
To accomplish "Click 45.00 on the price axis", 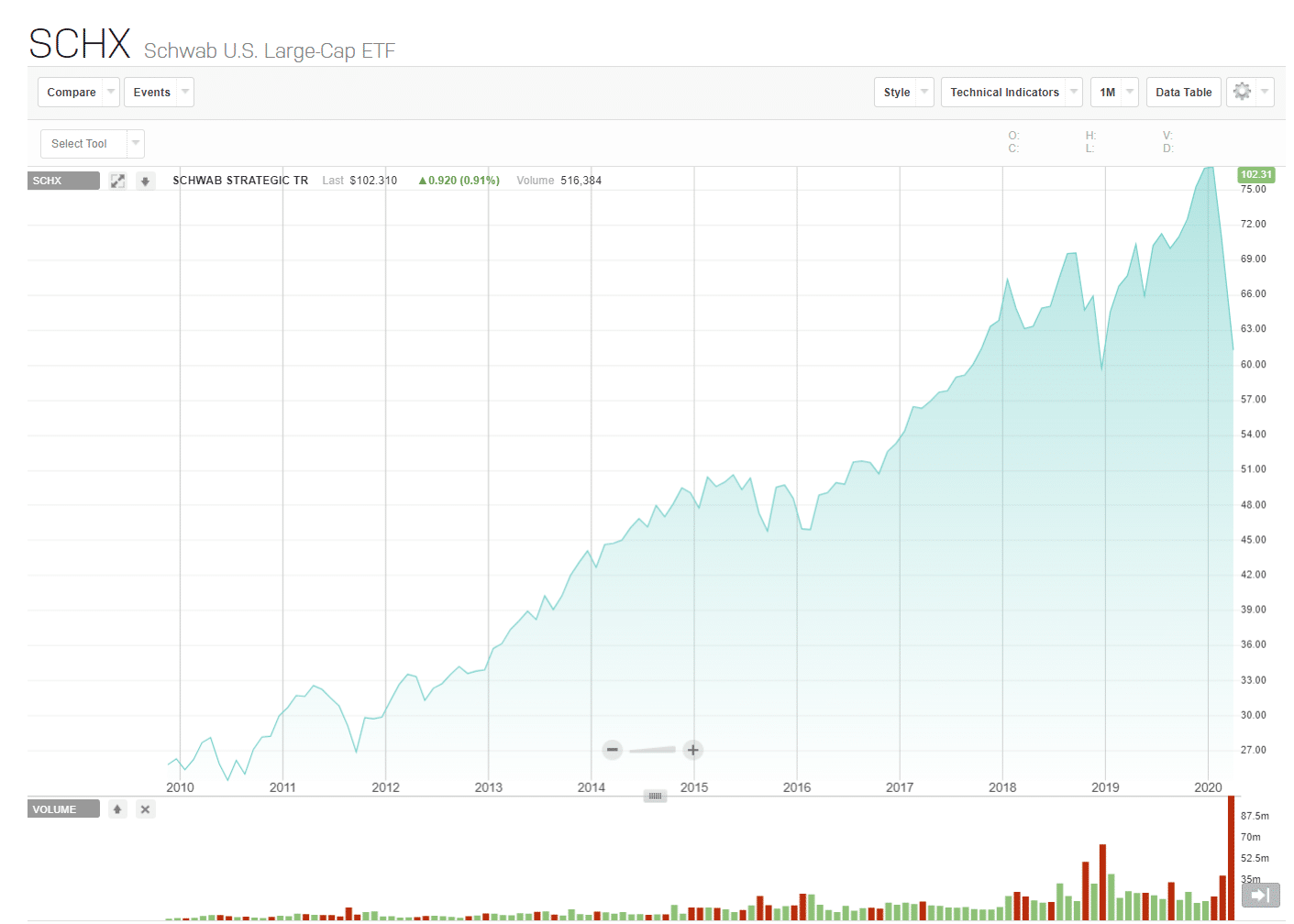I will coord(1253,540).
